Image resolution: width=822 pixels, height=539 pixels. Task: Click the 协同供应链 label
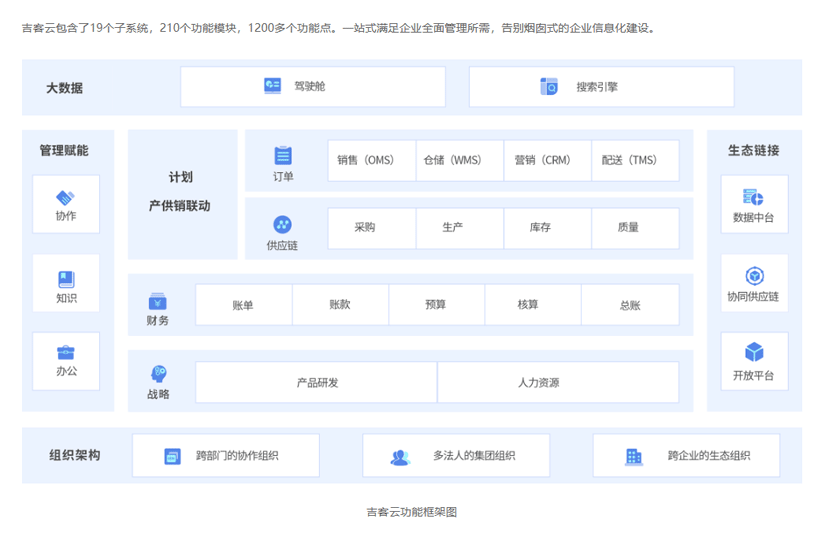pyautogui.click(x=753, y=297)
